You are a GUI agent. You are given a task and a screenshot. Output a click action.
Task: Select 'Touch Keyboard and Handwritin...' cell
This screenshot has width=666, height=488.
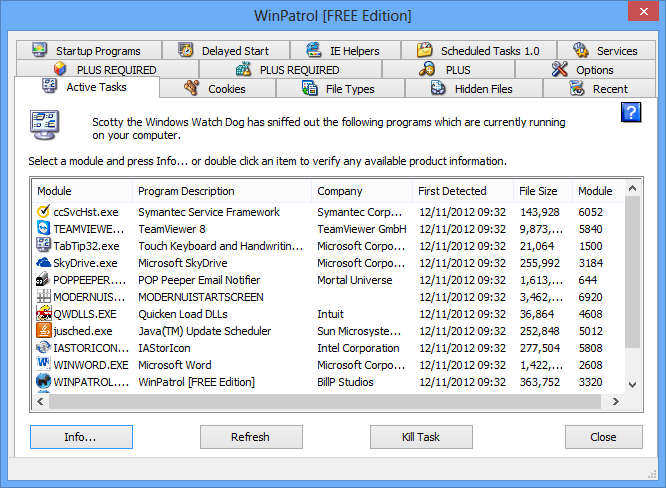tap(220, 246)
